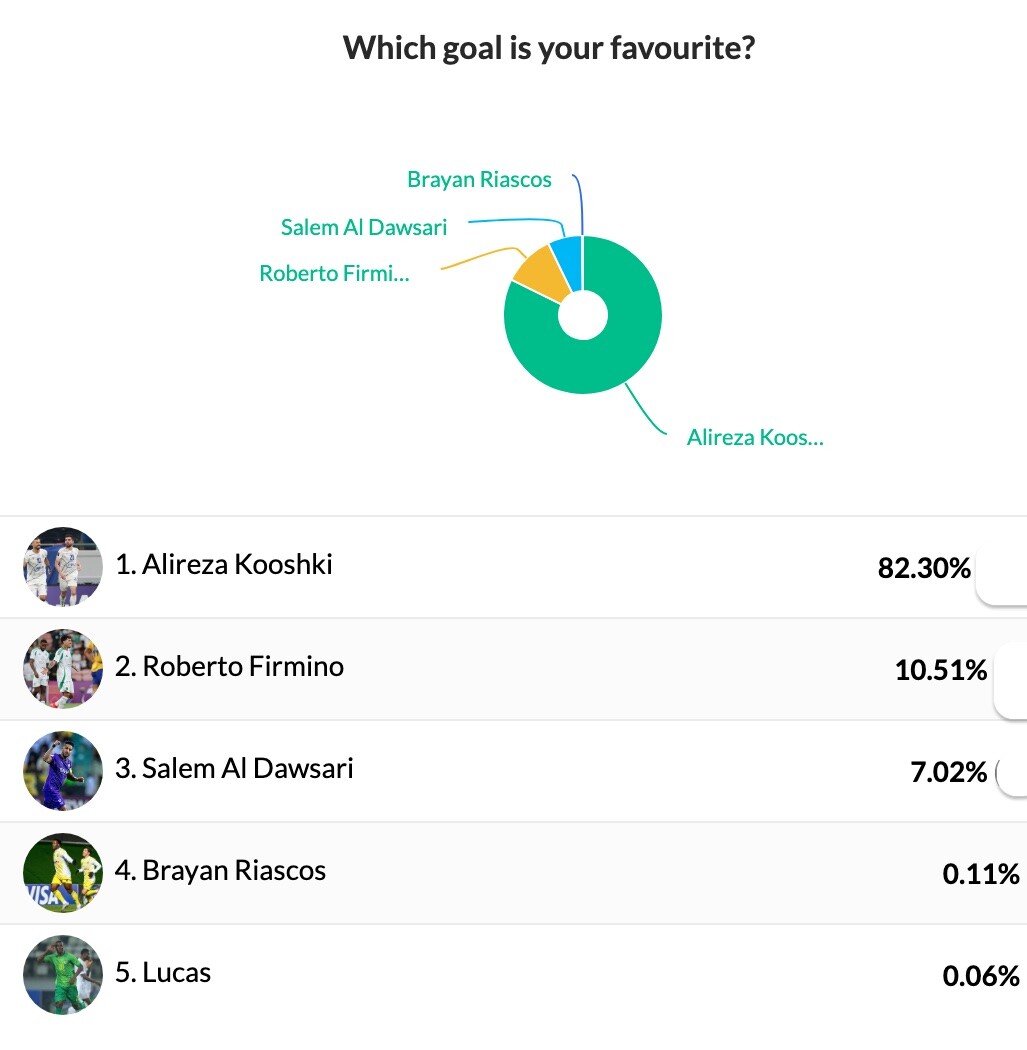Click the 'Brayan Riascos' chart label

tap(479, 180)
